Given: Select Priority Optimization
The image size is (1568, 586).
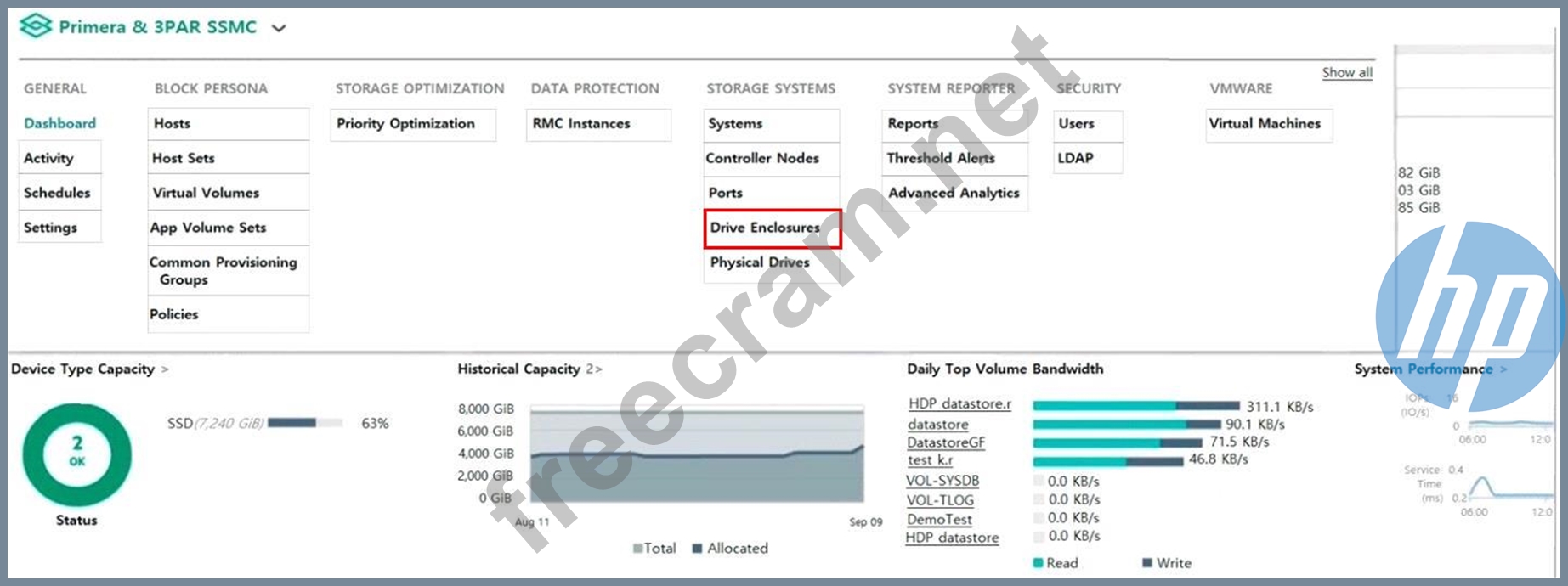Looking at the screenshot, I should (405, 123).
